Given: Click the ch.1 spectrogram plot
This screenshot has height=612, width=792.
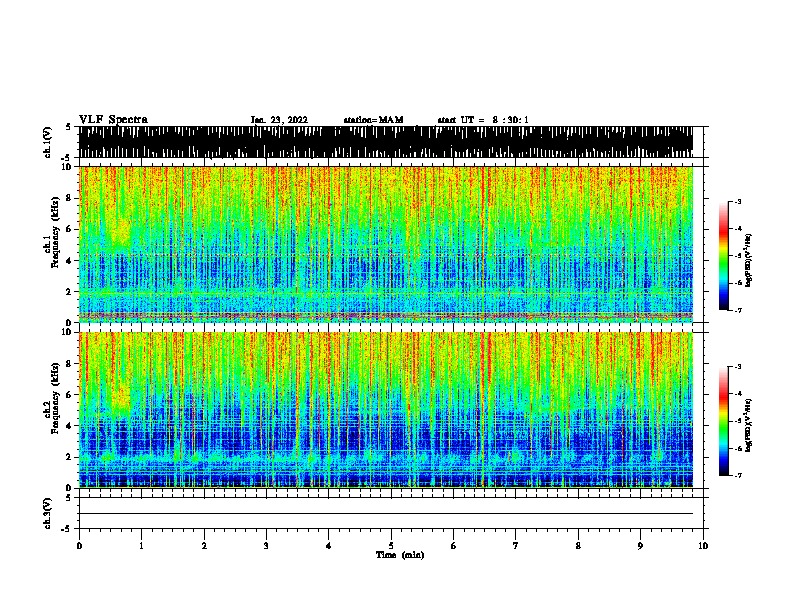Looking at the screenshot, I should click(x=386, y=244).
